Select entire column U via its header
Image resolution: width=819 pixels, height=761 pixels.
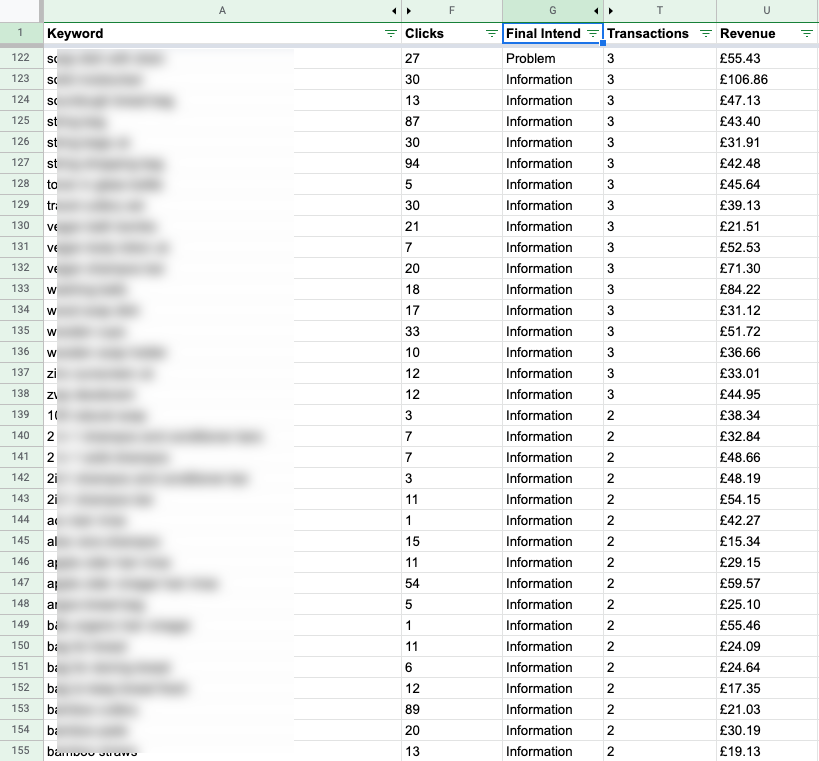point(767,11)
